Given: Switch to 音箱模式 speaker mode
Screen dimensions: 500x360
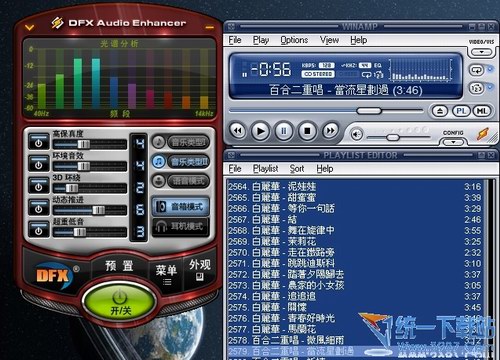Looking at the screenshot, I should (x=181, y=207).
